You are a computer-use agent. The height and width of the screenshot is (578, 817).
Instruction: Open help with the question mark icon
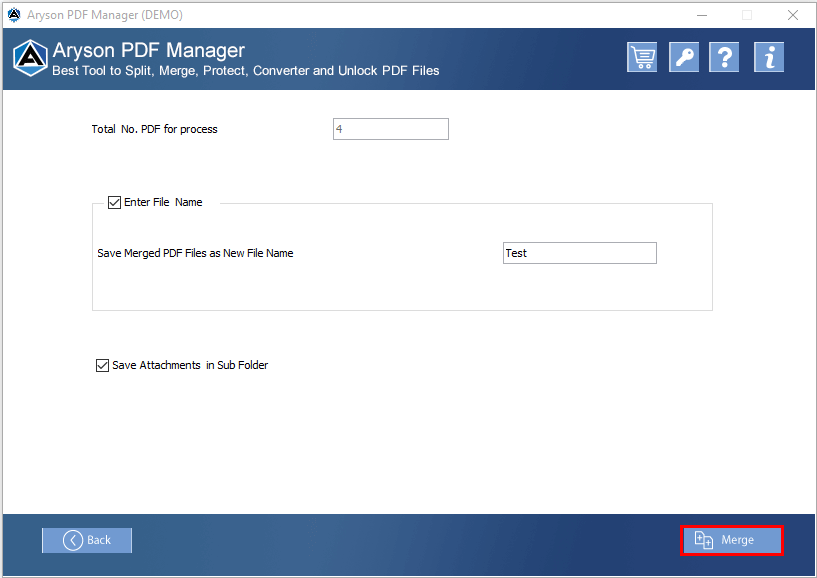pyautogui.click(x=724, y=57)
